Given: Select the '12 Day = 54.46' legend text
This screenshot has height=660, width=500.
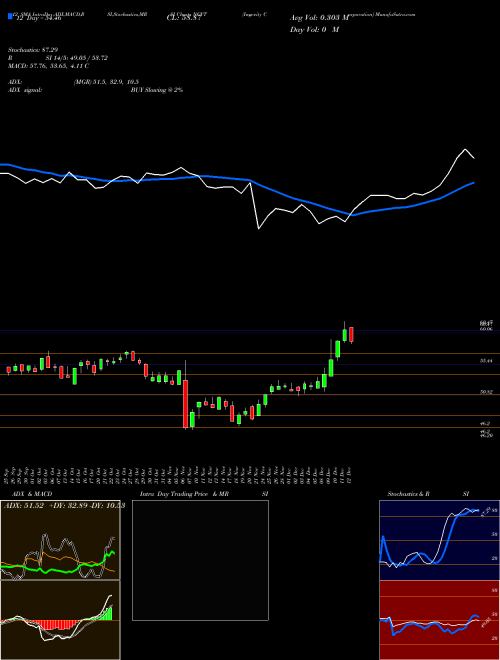Looking at the screenshot, I should (39, 18).
